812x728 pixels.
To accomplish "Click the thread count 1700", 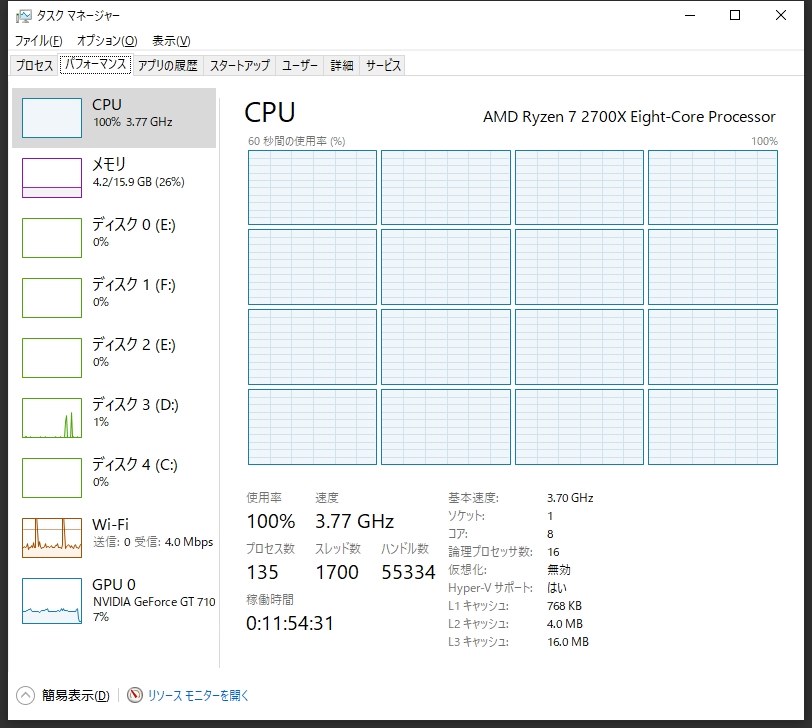I will pos(337,572).
